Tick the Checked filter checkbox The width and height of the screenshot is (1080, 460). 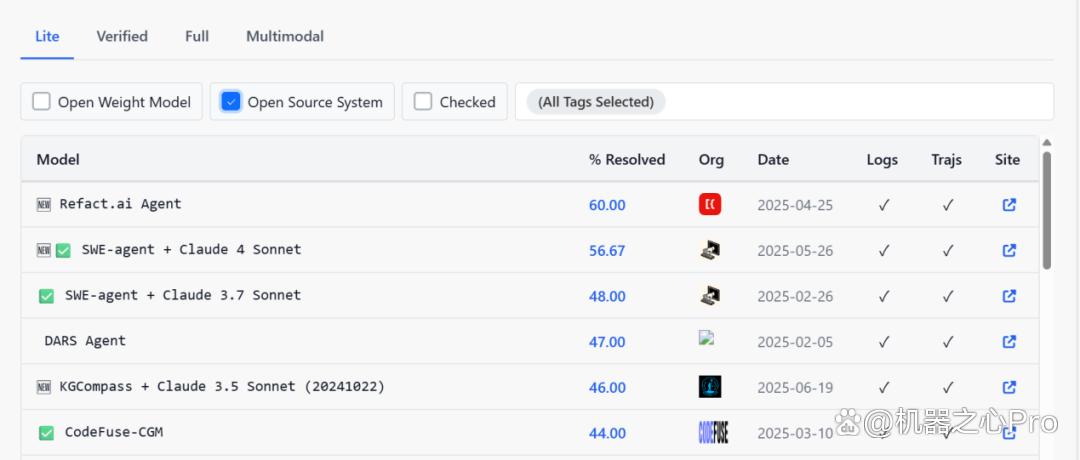pyautogui.click(x=422, y=102)
